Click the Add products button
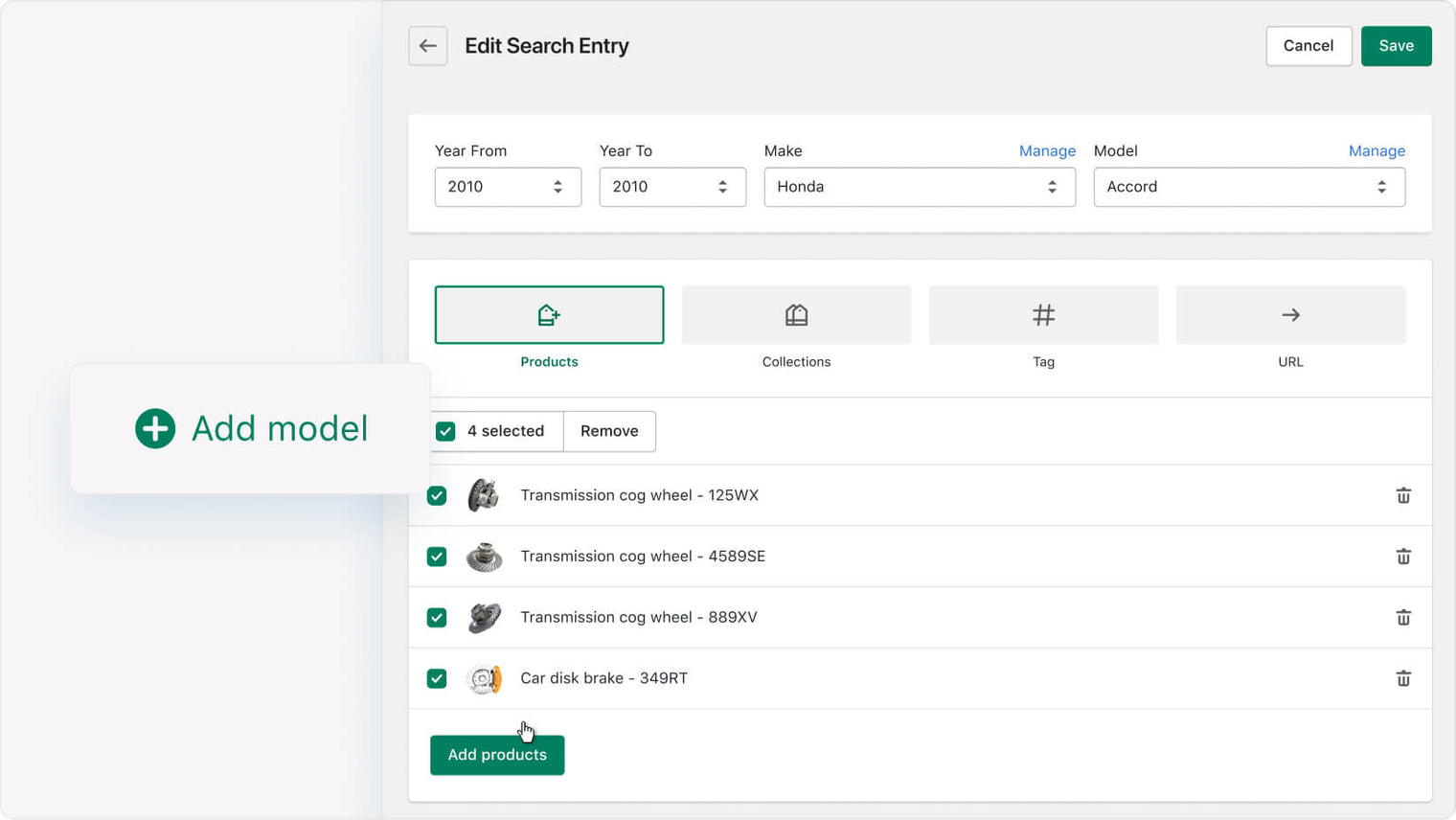The image size is (1456, 820). point(497,755)
